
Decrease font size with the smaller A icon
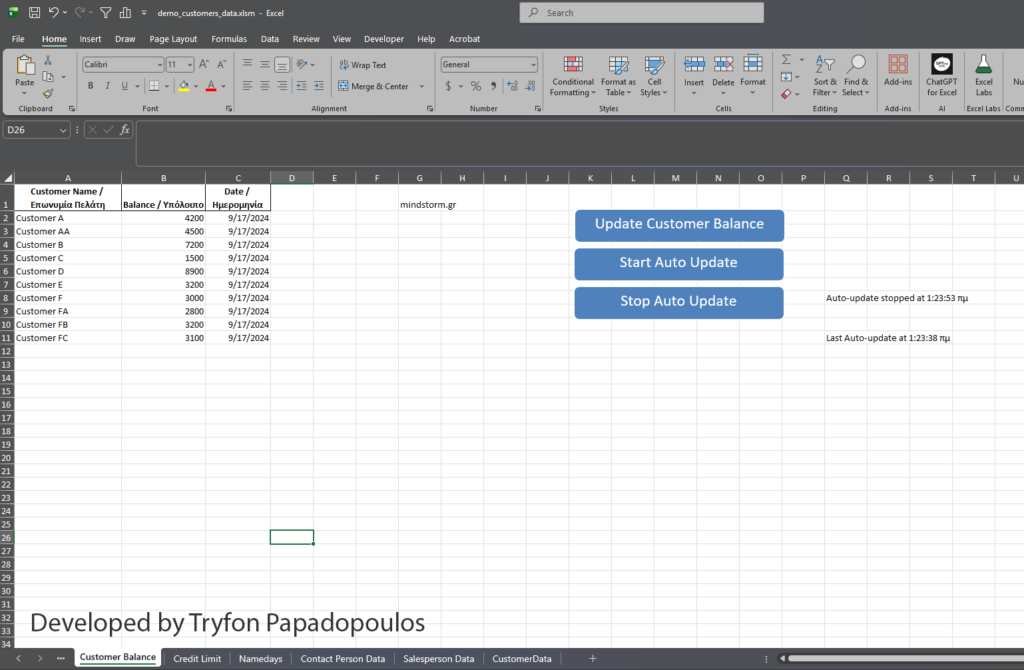[221, 64]
